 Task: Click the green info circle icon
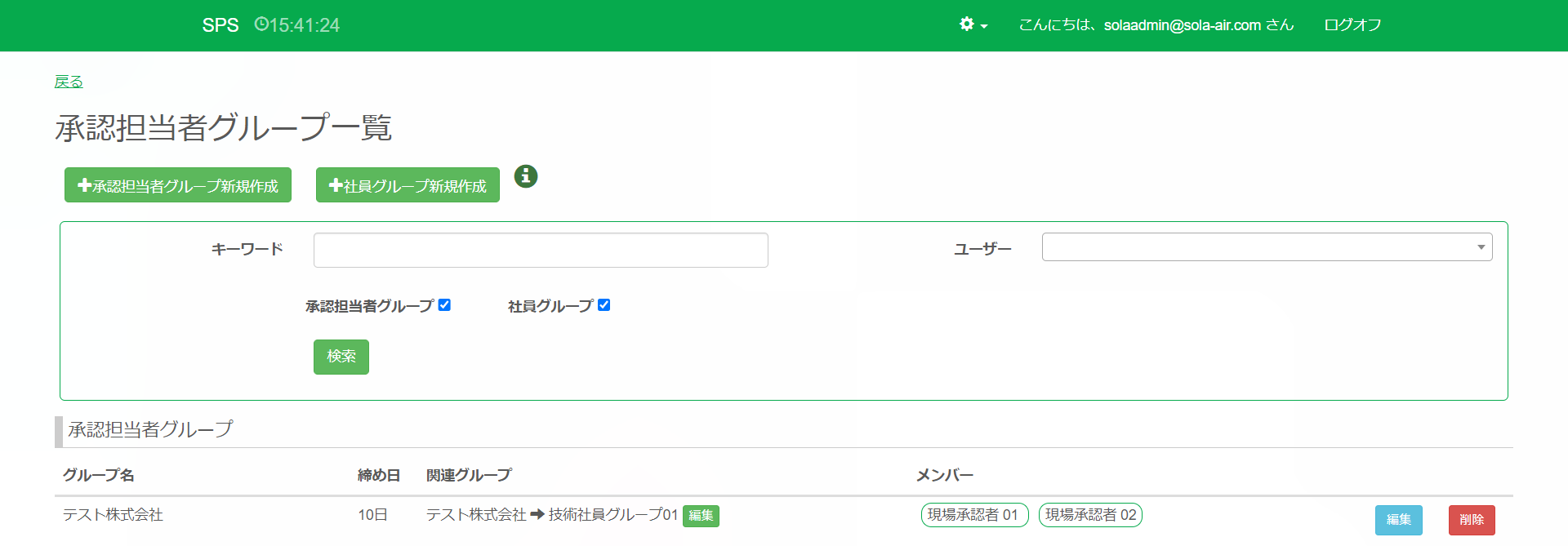[526, 175]
